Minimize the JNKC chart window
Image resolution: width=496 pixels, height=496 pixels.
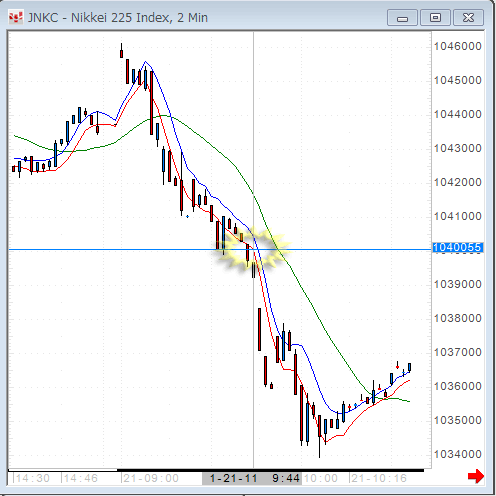tap(402, 18)
